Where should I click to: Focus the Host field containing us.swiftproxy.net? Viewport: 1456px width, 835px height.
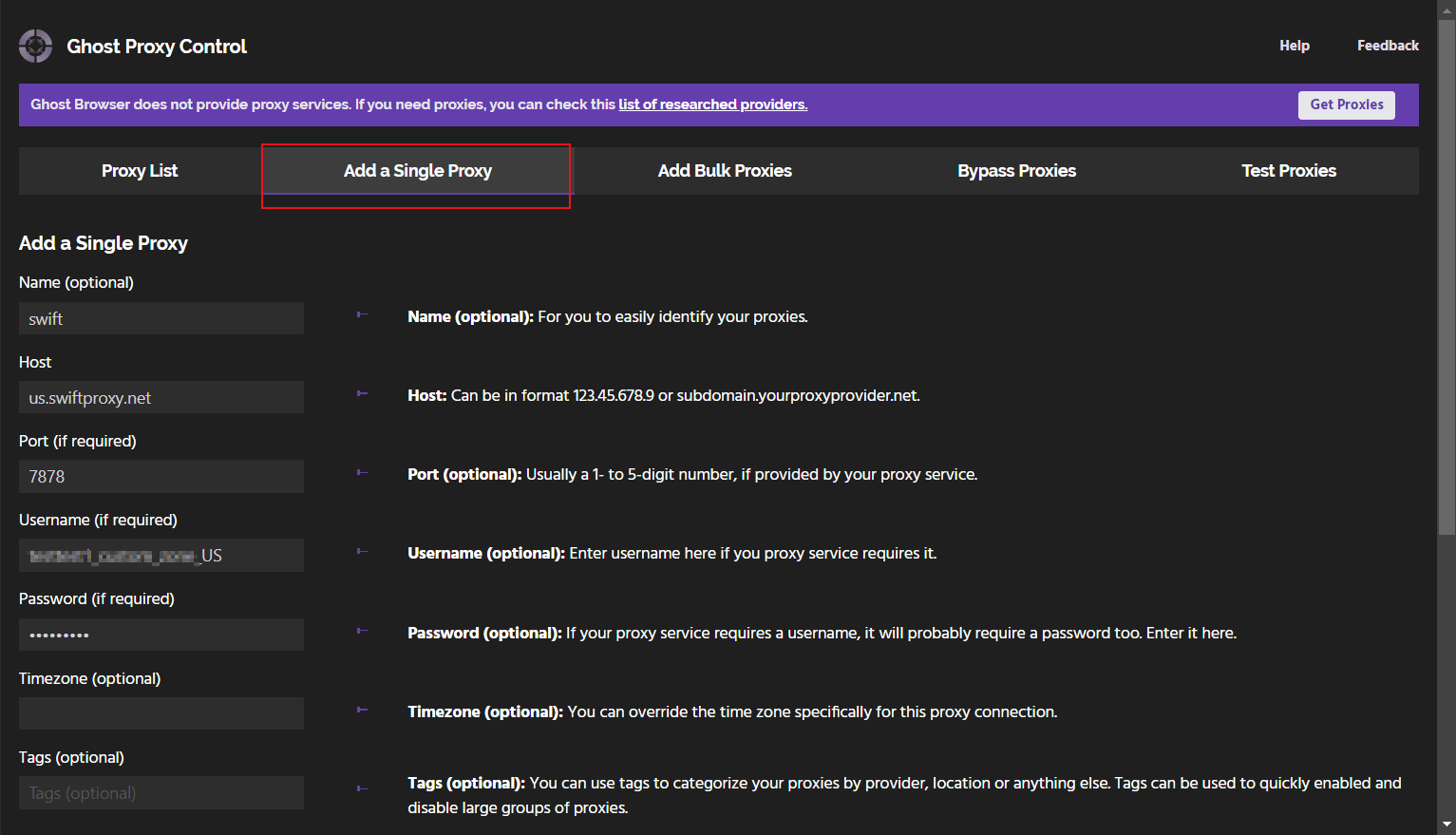pyautogui.click(x=161, y=398)
